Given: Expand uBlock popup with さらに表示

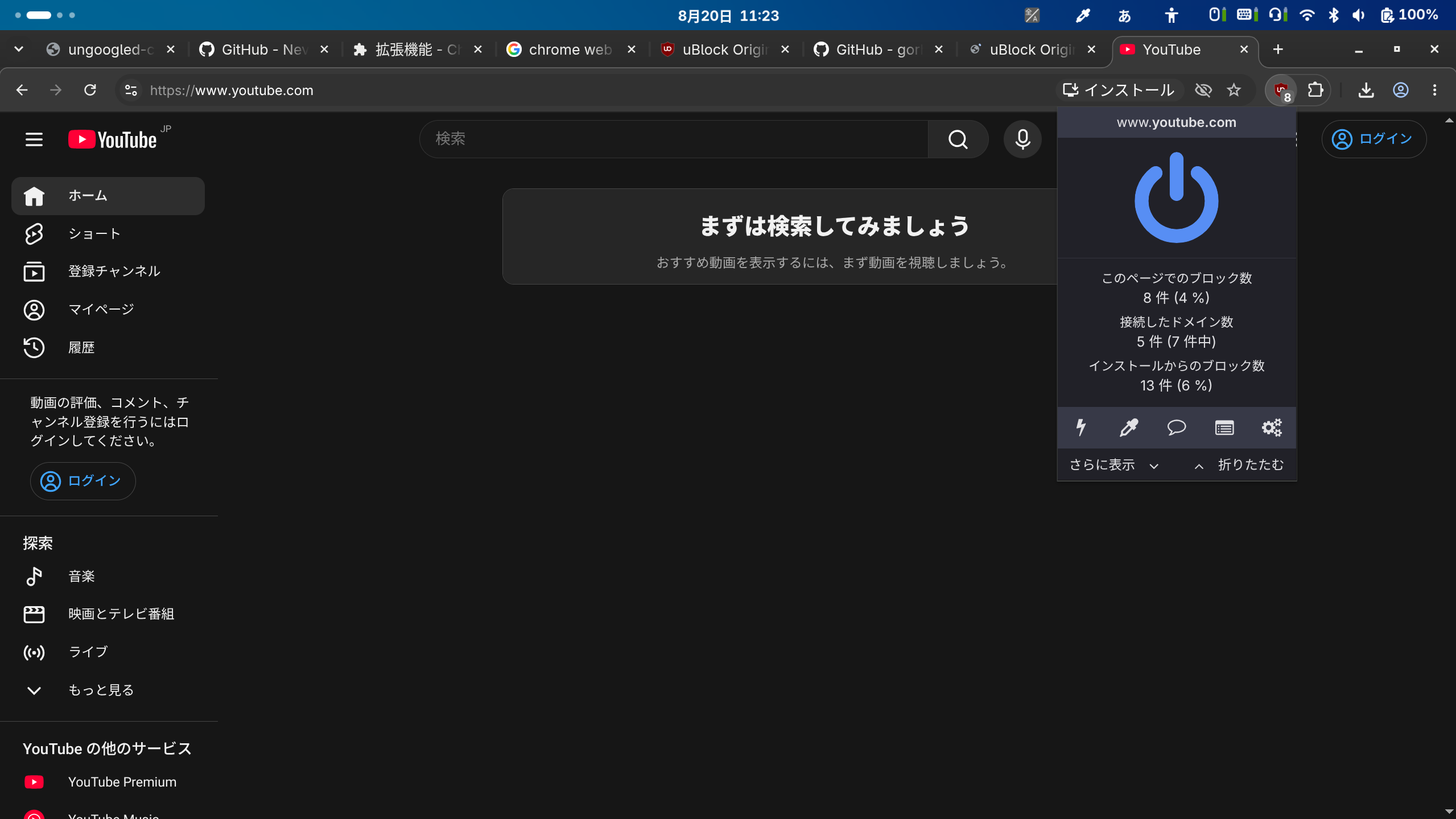Looking at the screenshot, I should tap(1114, 465).
